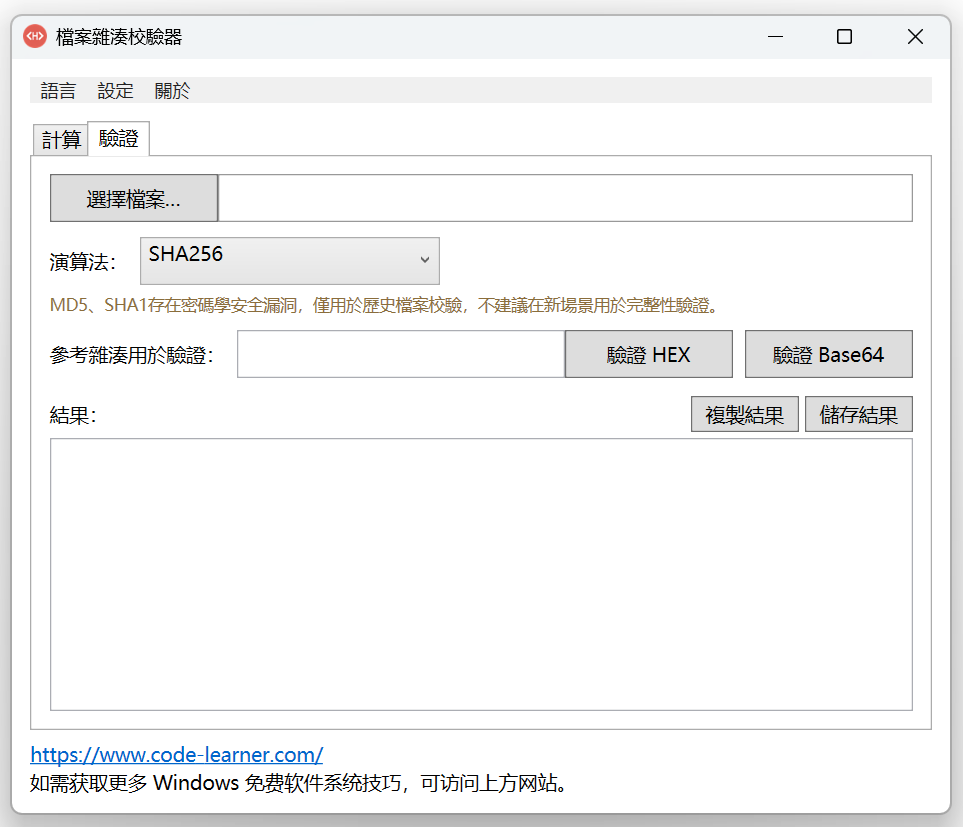Save results with the 儲存結果 button
Screen dimensions: 963x827
(859, 414)
